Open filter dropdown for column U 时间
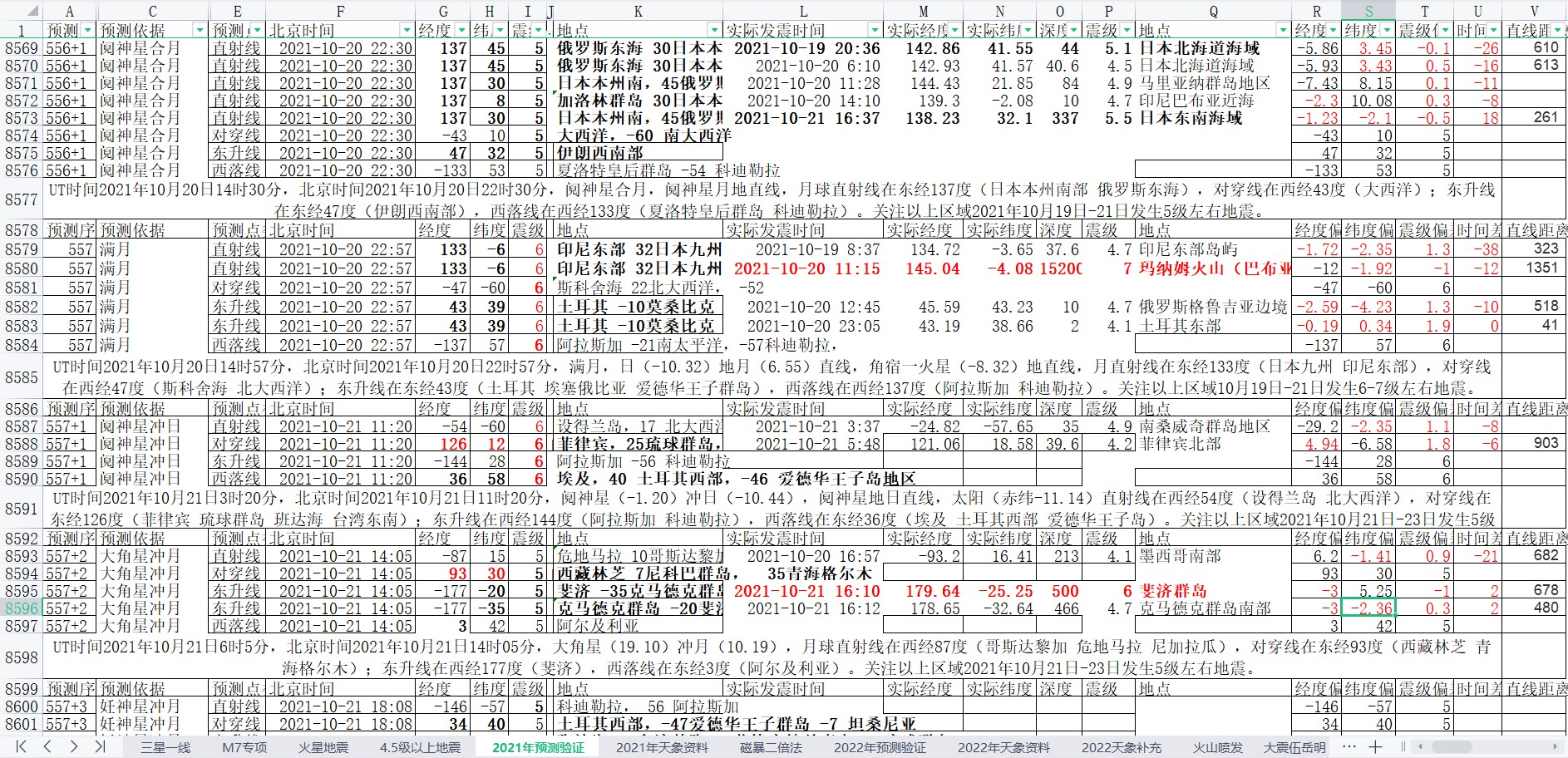The height and width of the screenshot is (758, 1568). click(1494, 31)
